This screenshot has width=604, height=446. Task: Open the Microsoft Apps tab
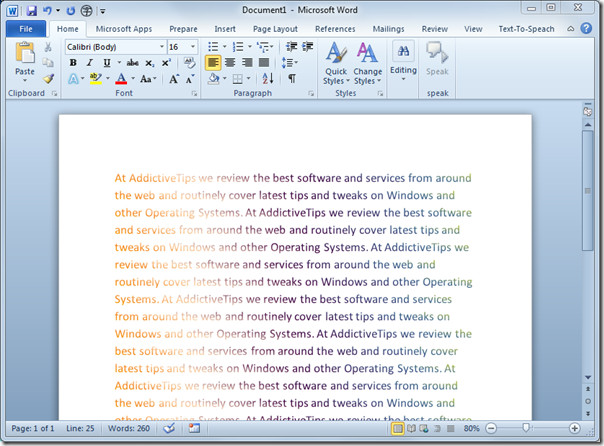(x=124, y=29)
